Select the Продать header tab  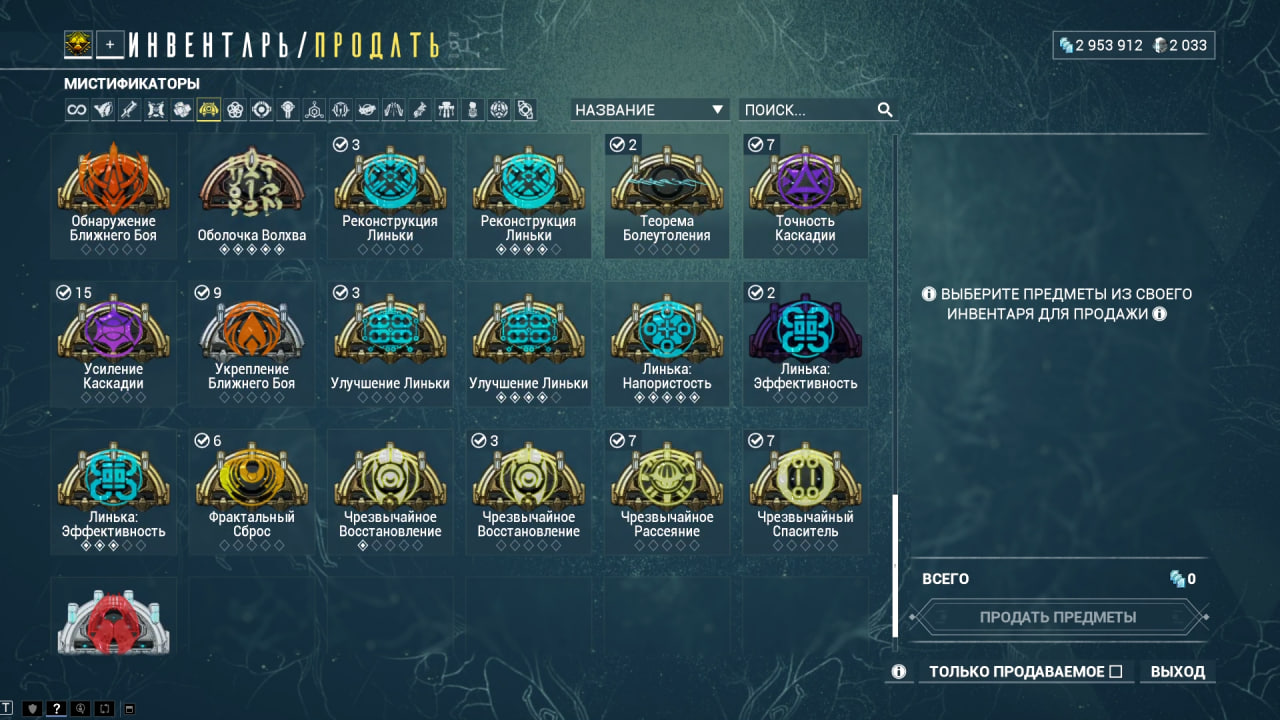(377, 45)
